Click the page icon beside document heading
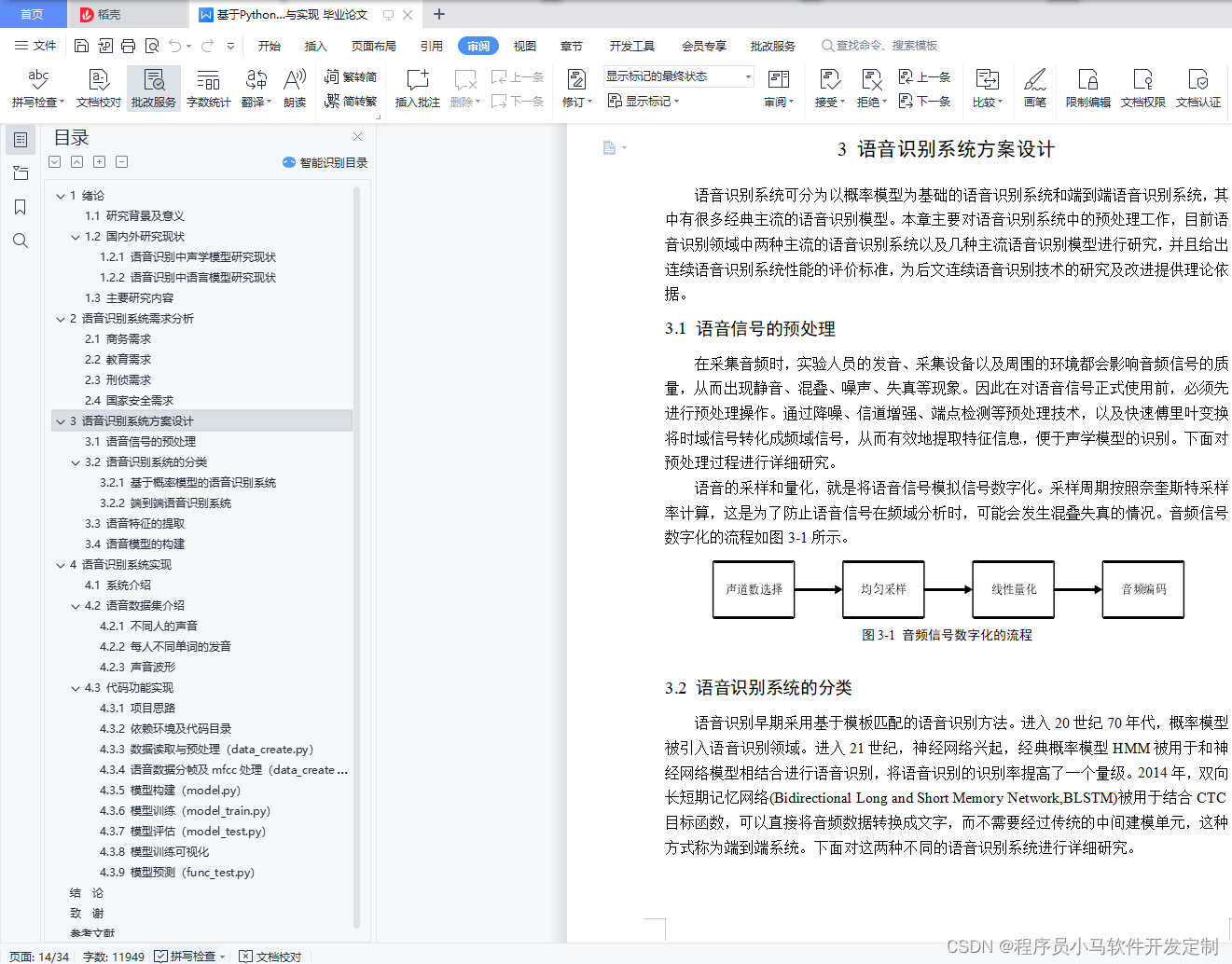The width and height of the screenshot is (1232, 964). point(609,147)
